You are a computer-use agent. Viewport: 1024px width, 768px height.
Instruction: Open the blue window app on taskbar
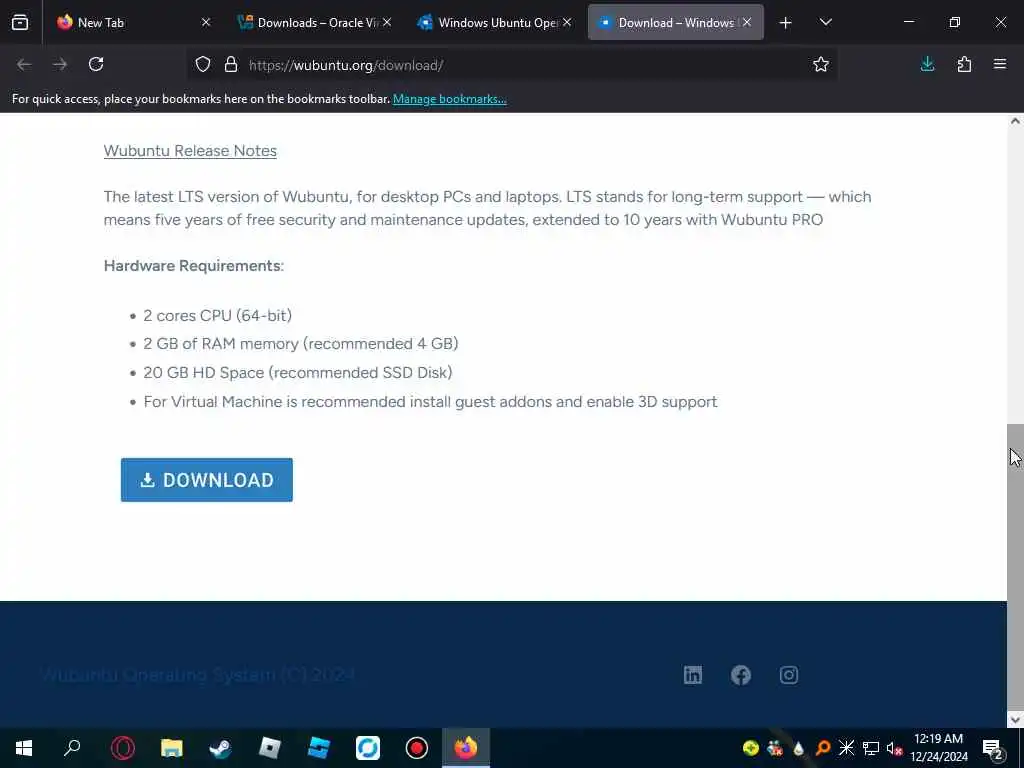click(319, 748)
